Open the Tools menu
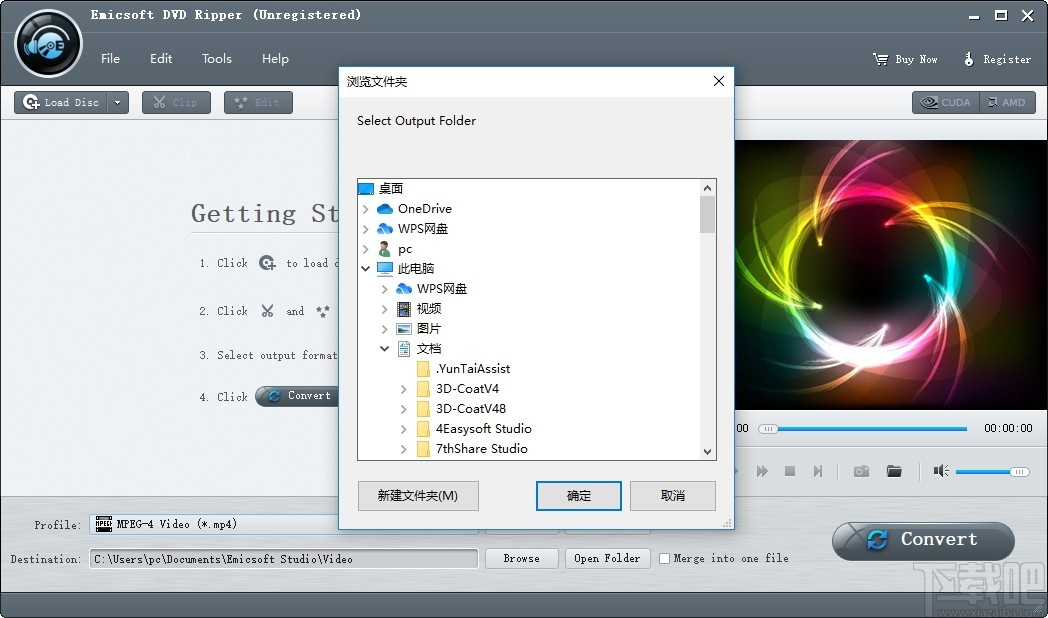This screenshot has height=618, width=1048. point(216,58)
